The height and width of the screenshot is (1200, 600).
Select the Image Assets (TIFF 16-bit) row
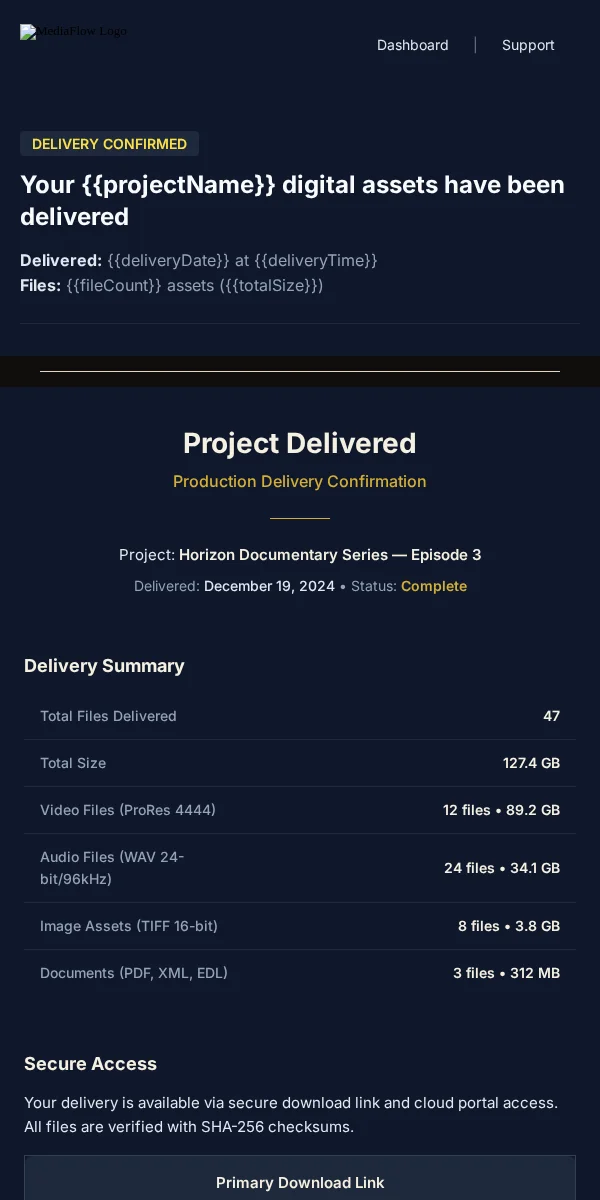pos(300,926)
